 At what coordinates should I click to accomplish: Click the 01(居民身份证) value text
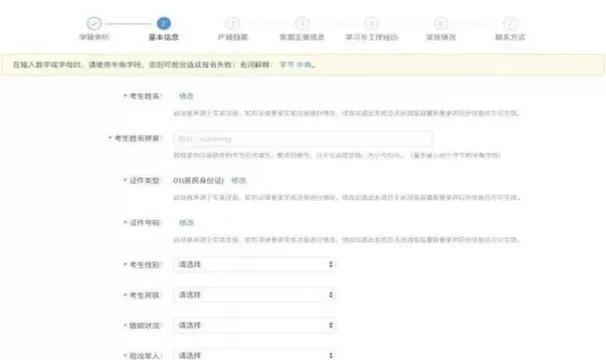coord(199,181)
